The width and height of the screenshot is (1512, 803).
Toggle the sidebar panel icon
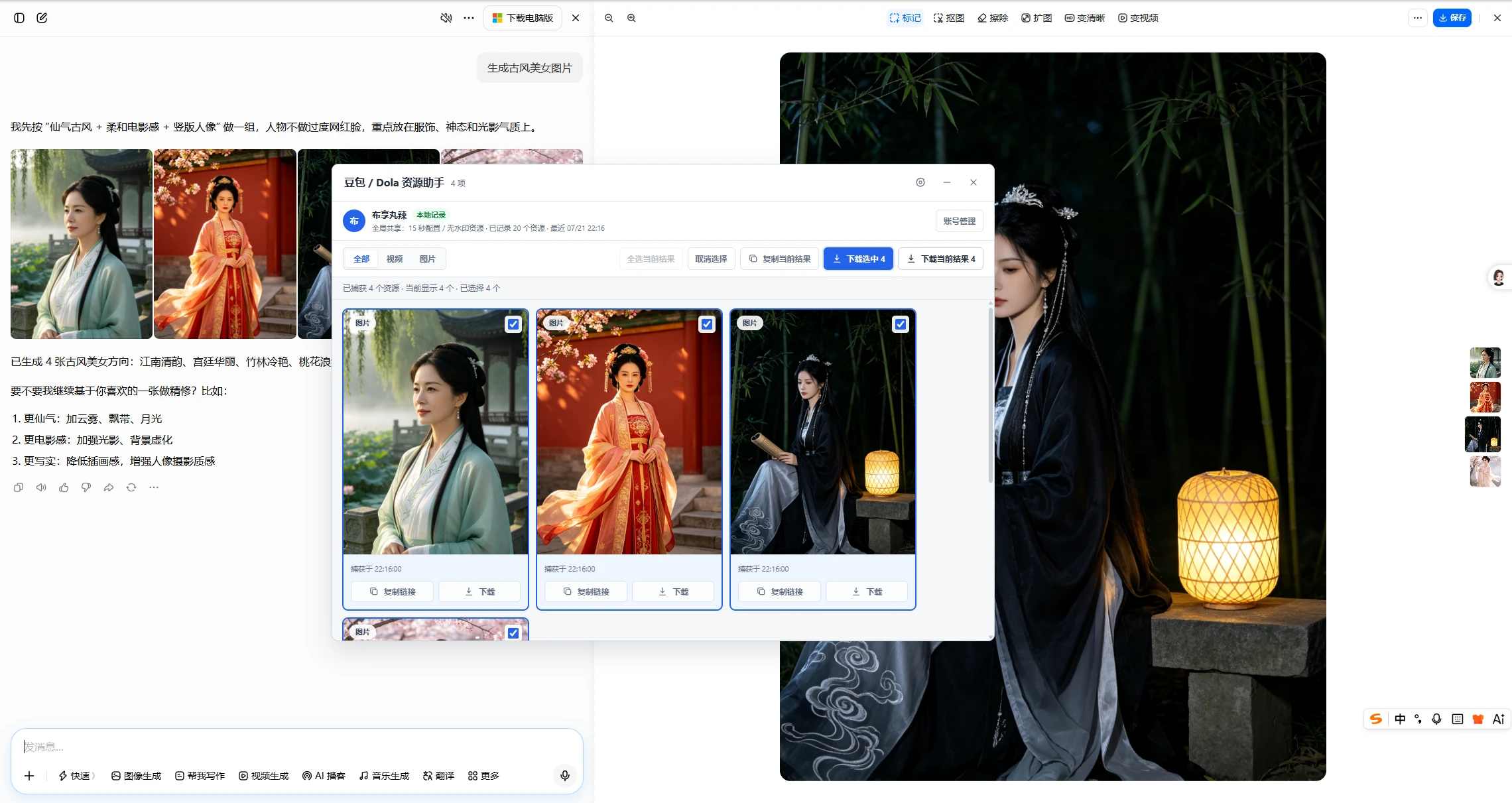(x=19, y=18)
